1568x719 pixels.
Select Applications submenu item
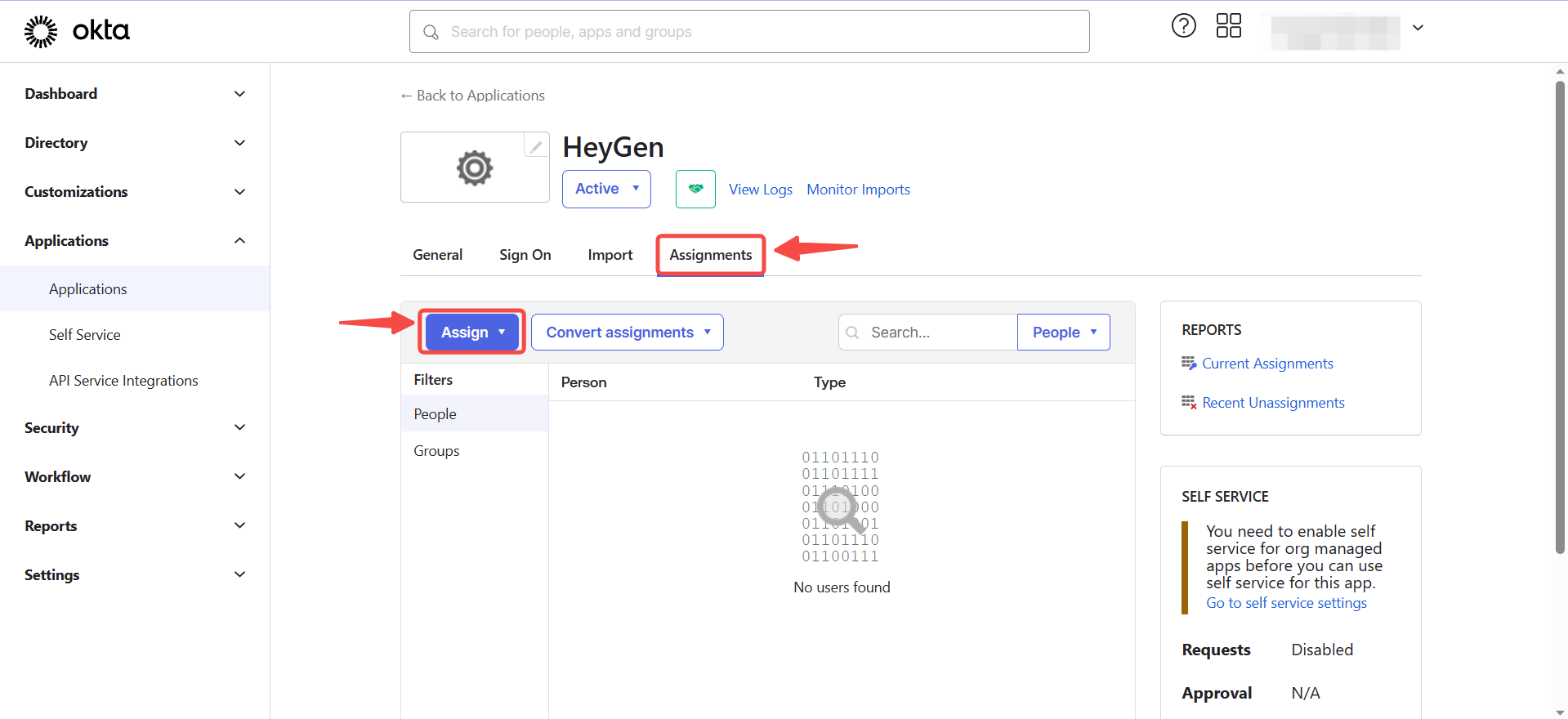(135, 288)
